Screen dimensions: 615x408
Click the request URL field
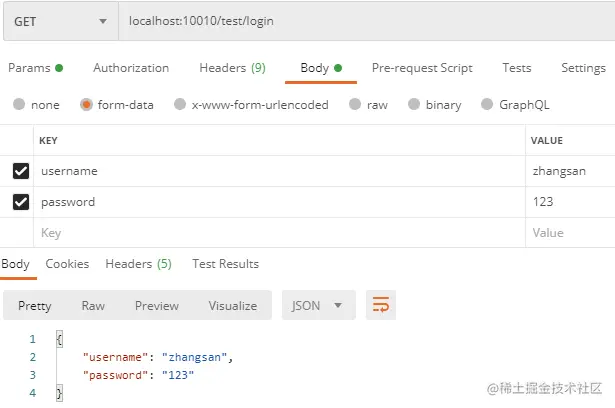tap(367, 21)
